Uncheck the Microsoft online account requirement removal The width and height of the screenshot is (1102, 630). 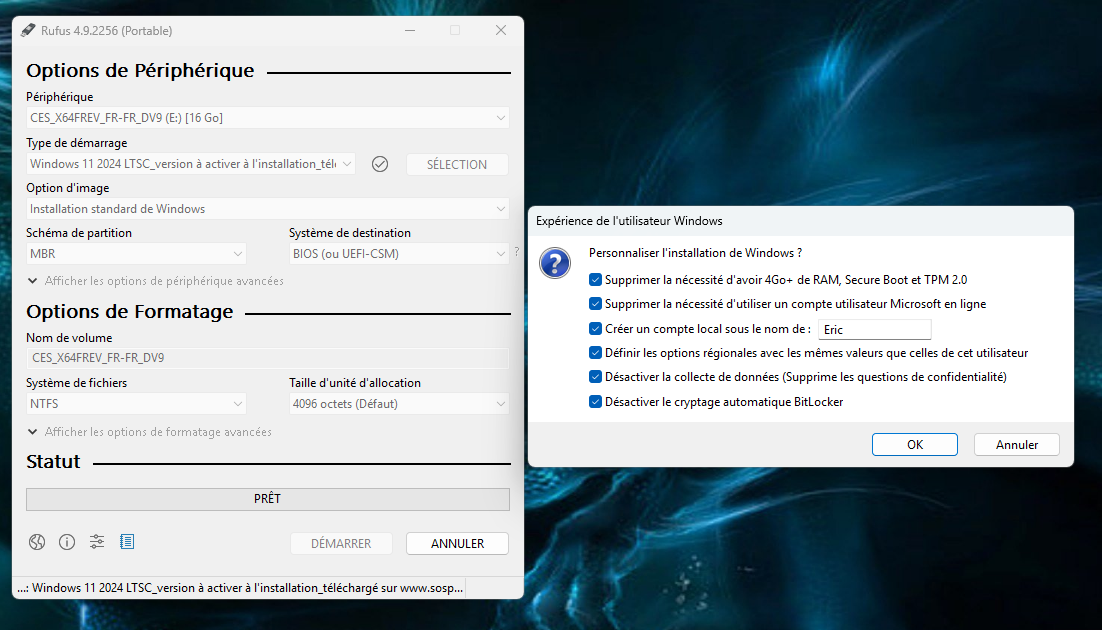coord(595,304)
